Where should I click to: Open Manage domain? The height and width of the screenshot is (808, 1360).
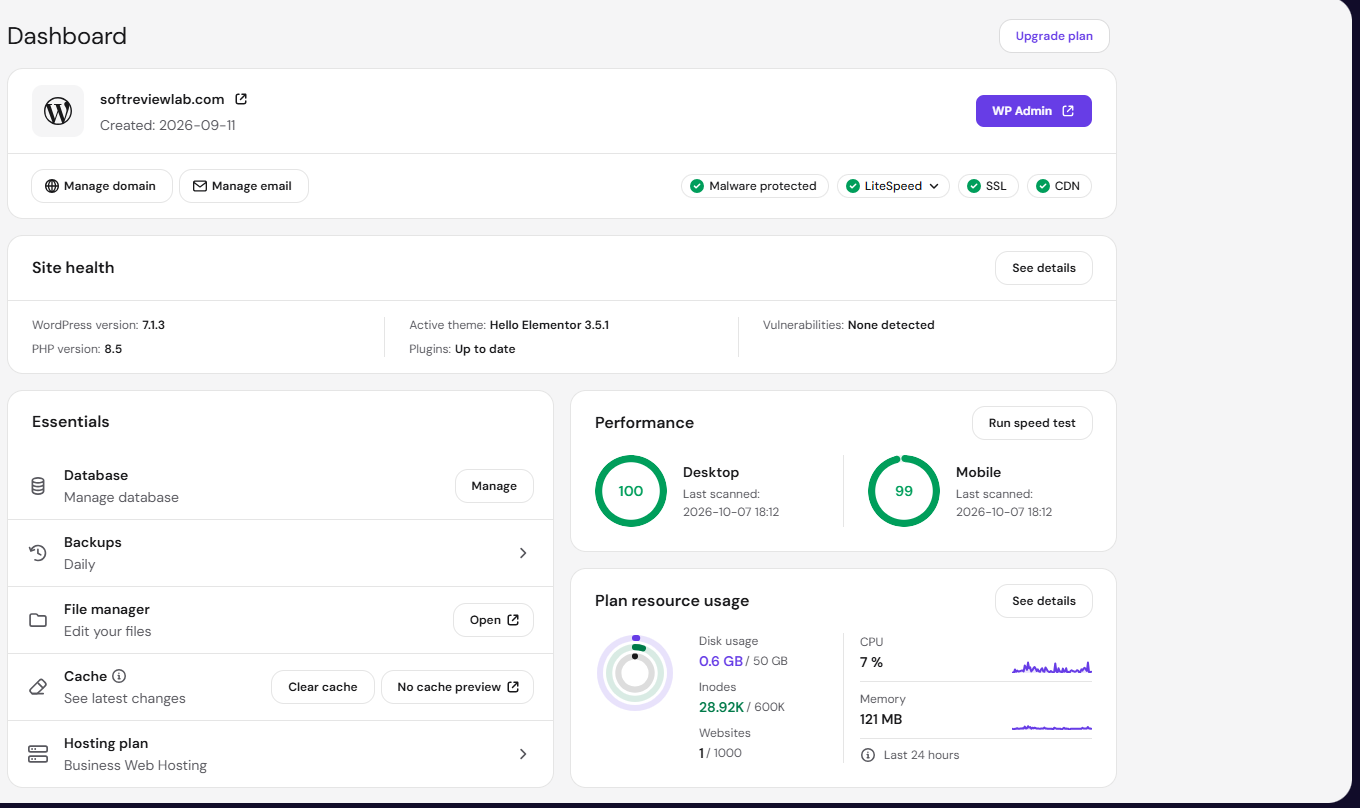point(102,186)
